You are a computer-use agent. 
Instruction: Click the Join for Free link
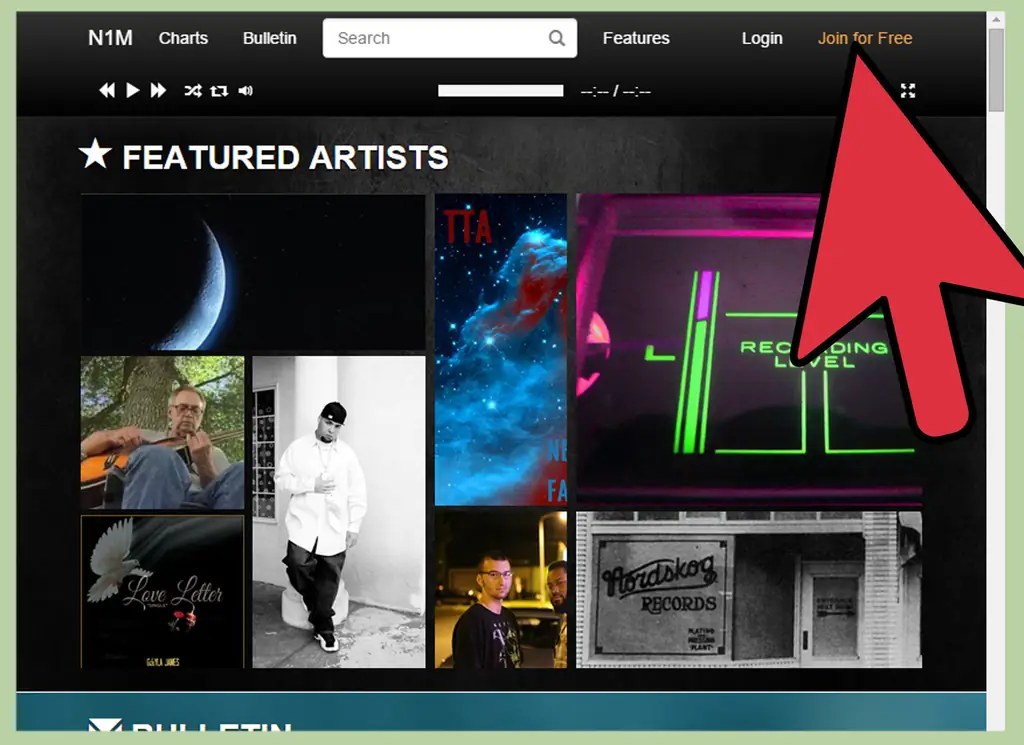tap(865, 38)
